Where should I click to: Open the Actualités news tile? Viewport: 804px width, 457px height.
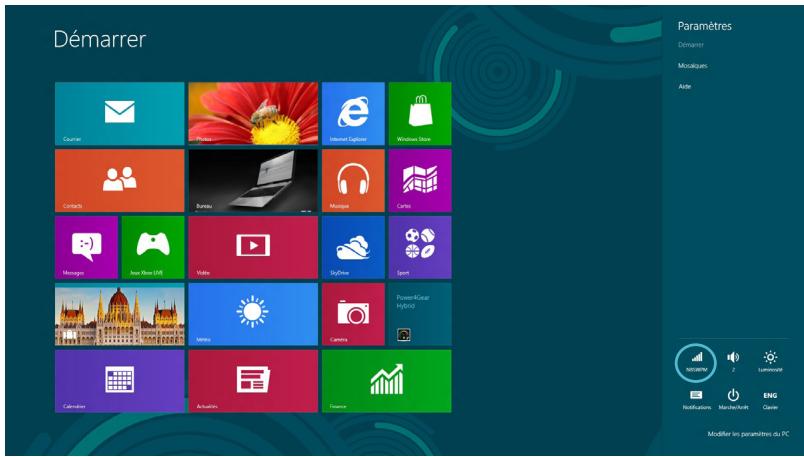pos(253,381)
